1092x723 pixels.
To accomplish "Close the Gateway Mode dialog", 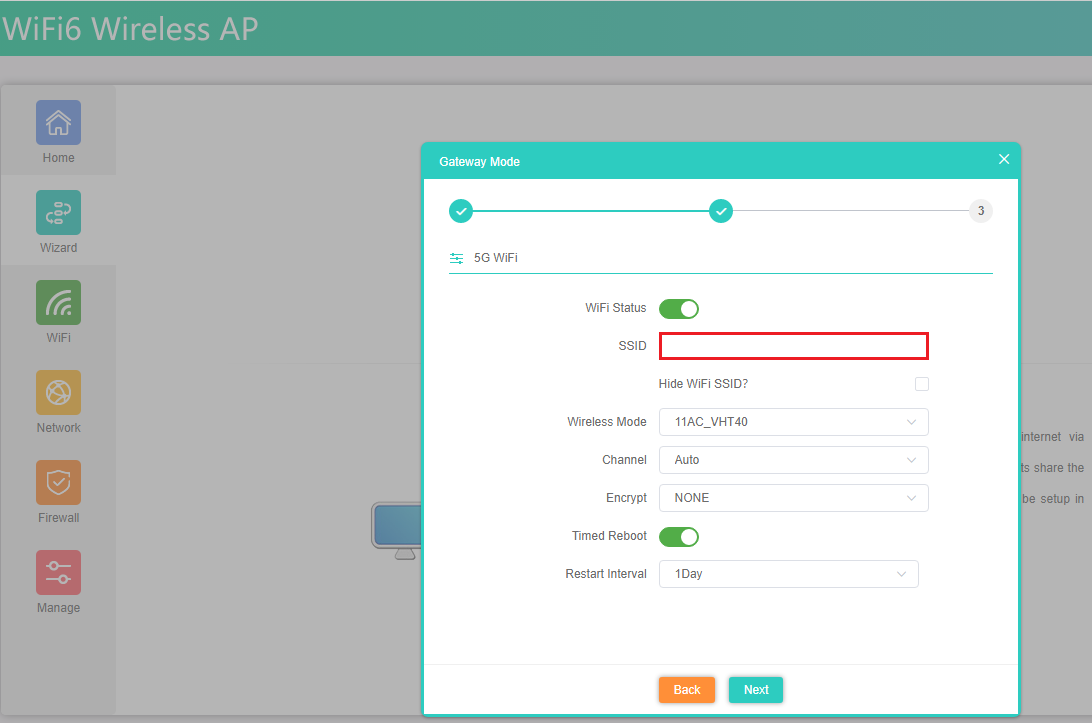I will (x=1004, y=160).
